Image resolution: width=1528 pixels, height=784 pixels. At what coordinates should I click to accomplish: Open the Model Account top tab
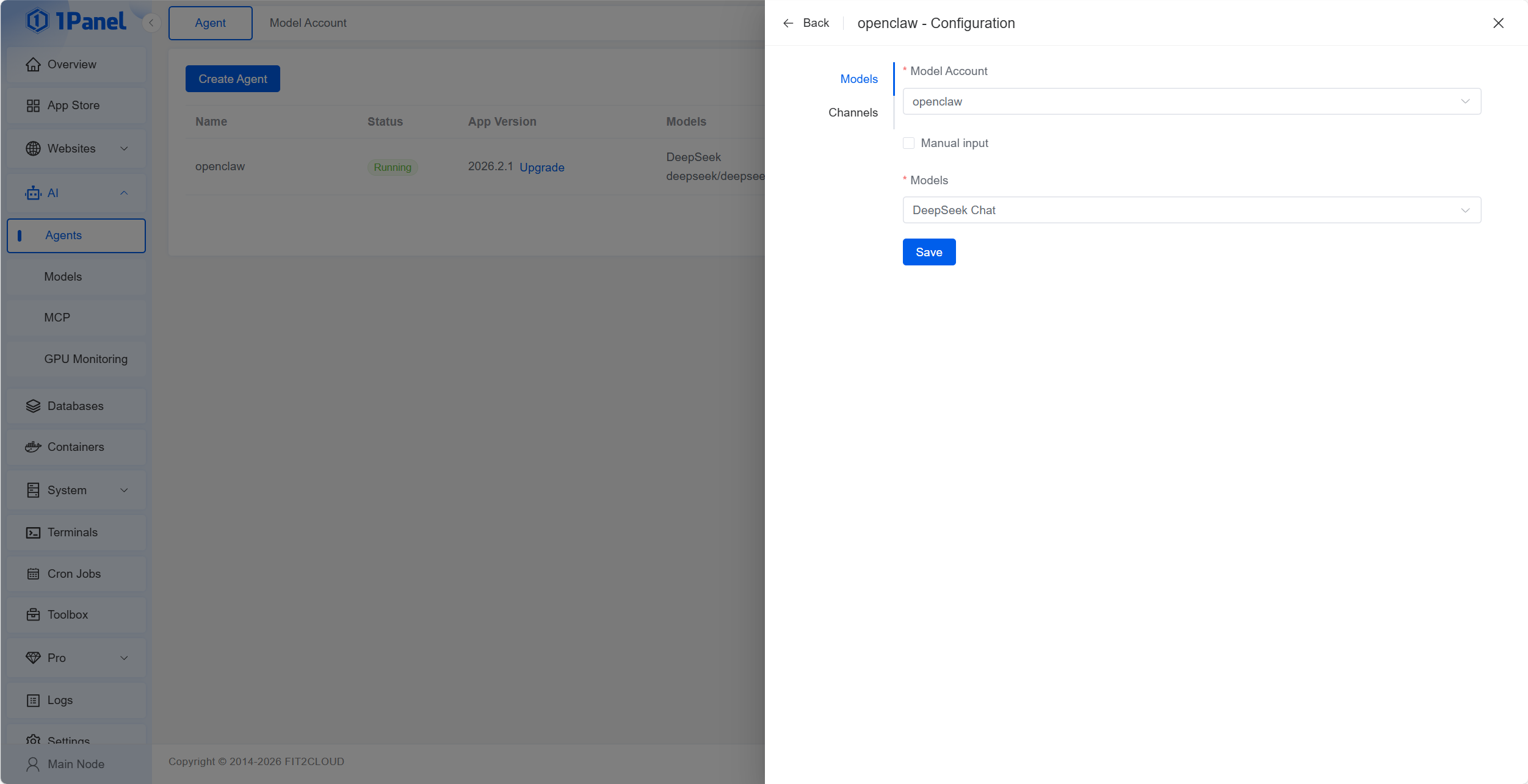308,23
